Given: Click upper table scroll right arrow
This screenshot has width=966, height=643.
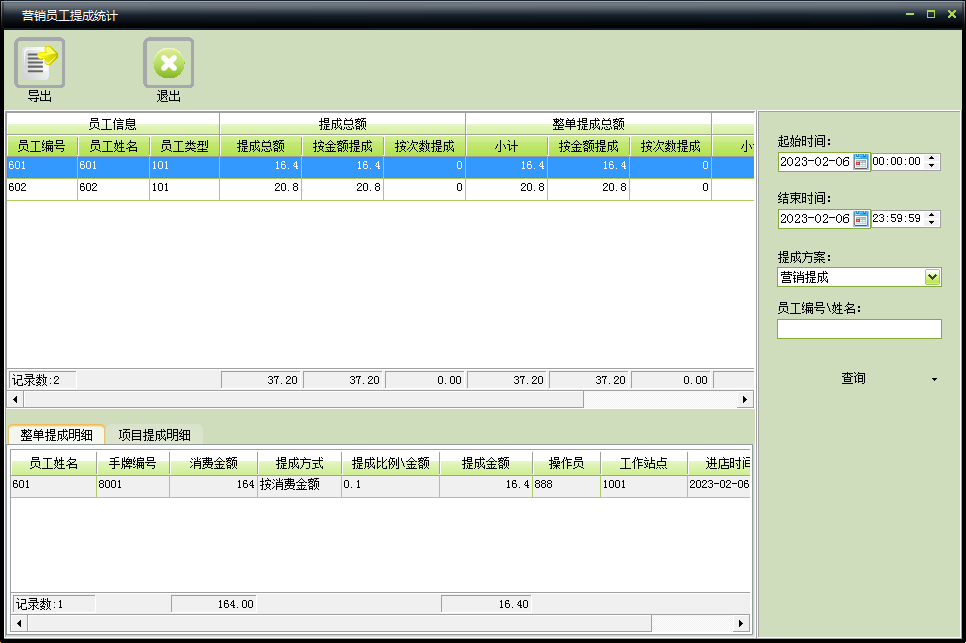Looking at the screenshot, I should pyautogui.click(x=745, y=399).
